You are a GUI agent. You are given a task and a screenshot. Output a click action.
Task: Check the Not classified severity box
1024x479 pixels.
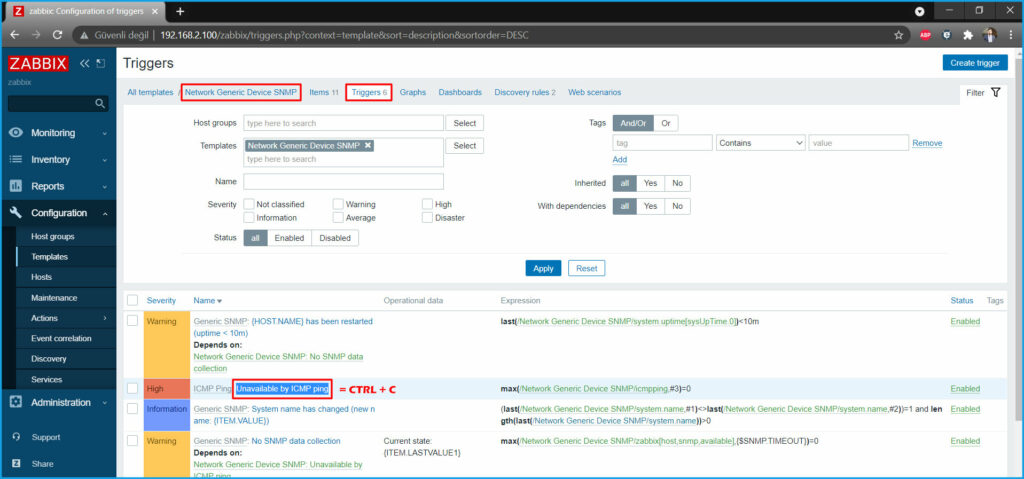249,205
